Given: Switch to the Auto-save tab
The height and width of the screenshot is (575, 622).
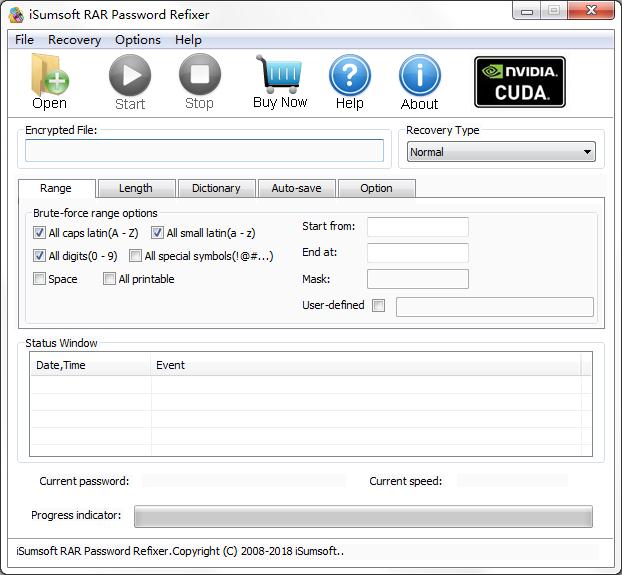Looking at the screenshot, I should click(x=296, y=188).
